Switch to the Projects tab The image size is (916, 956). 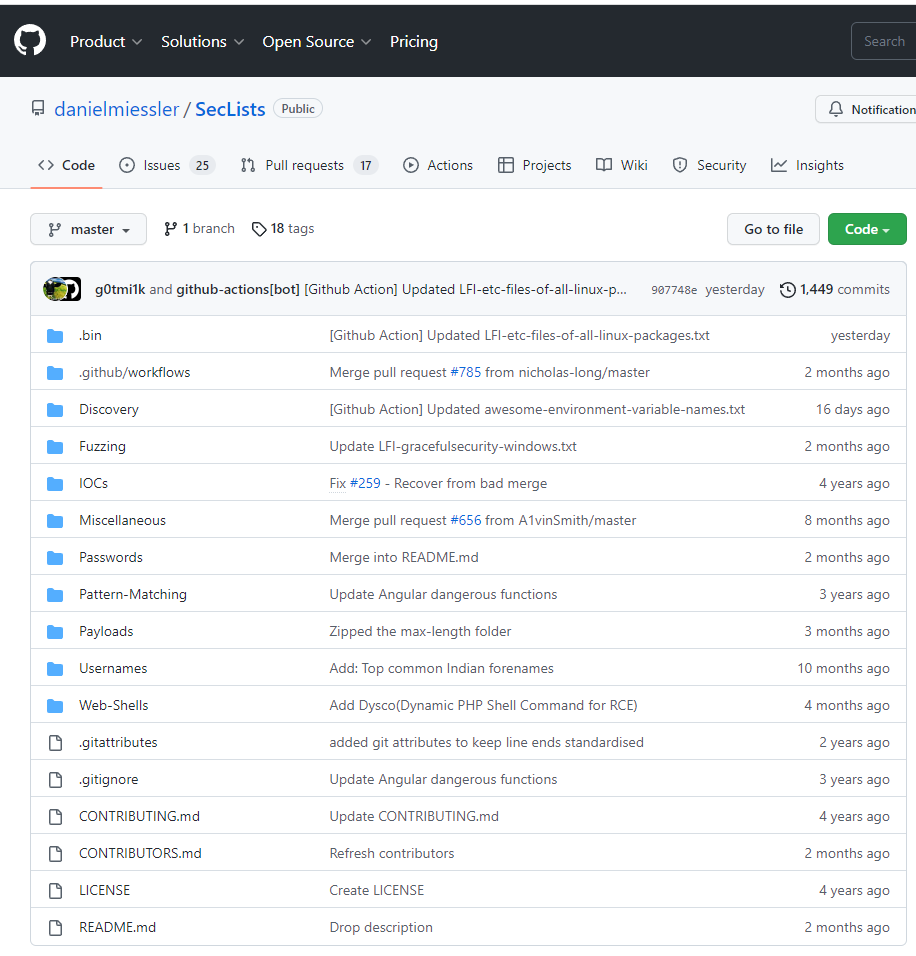(534, 165)
